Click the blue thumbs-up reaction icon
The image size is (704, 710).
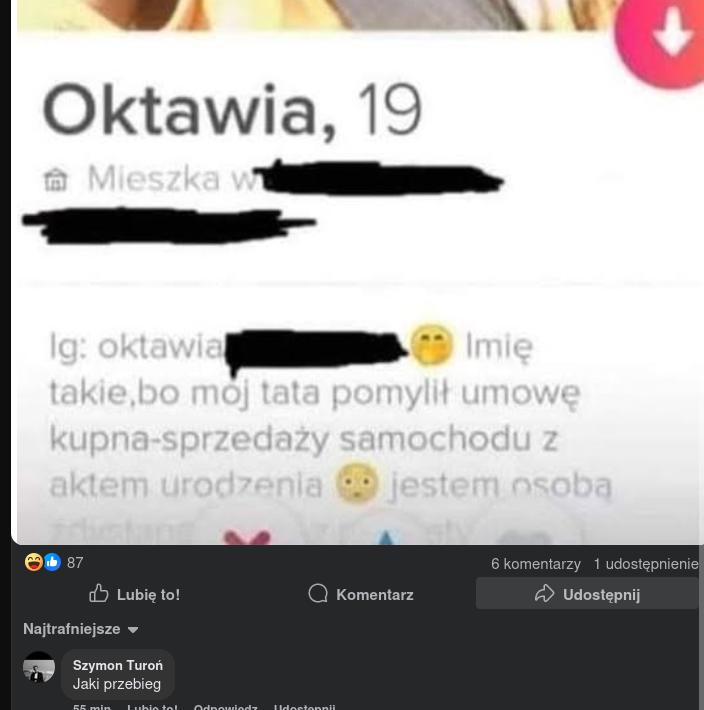point(52,562)
